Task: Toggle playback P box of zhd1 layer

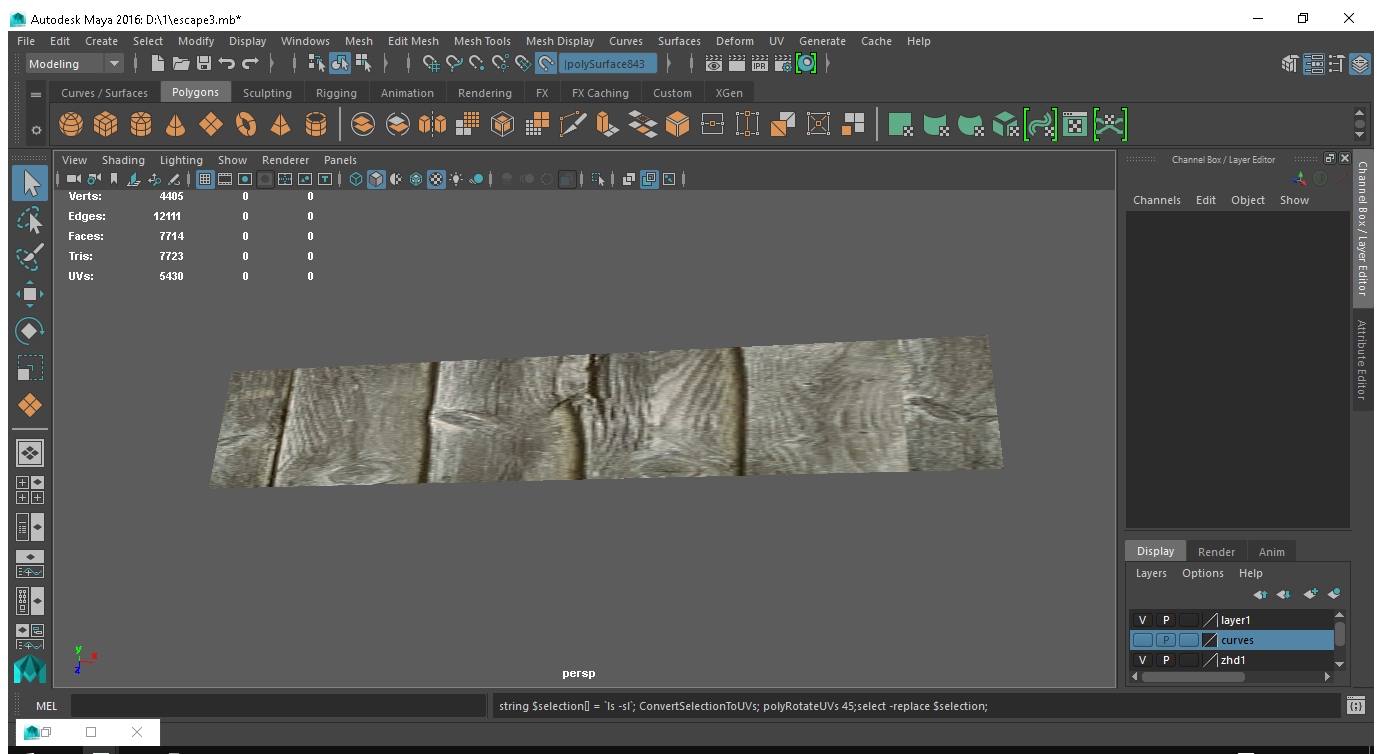Action: (x=1166, y=660)
